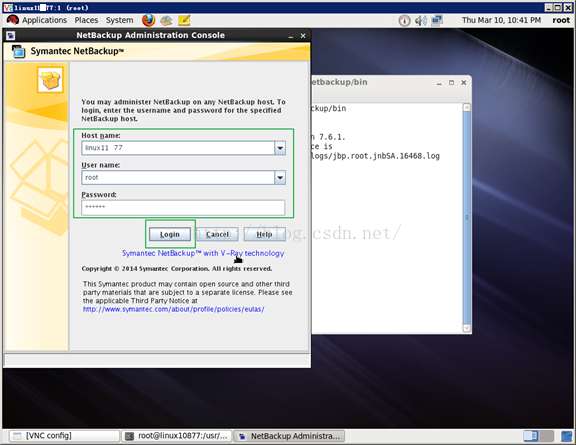Click the first workspace switcher box
This screenshot has width=576, height=445.
pos(531,436)
